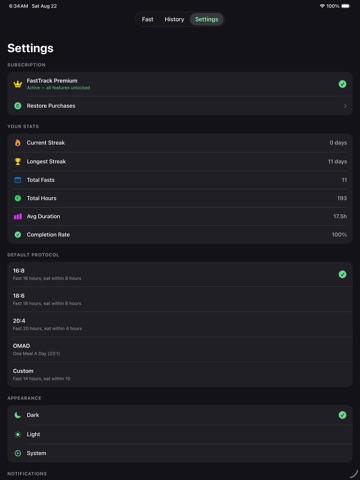This screenshot has height=480, width=360.
Task: Select Light appearance mode
Action: pyautogui.click(x=180, y=434)
